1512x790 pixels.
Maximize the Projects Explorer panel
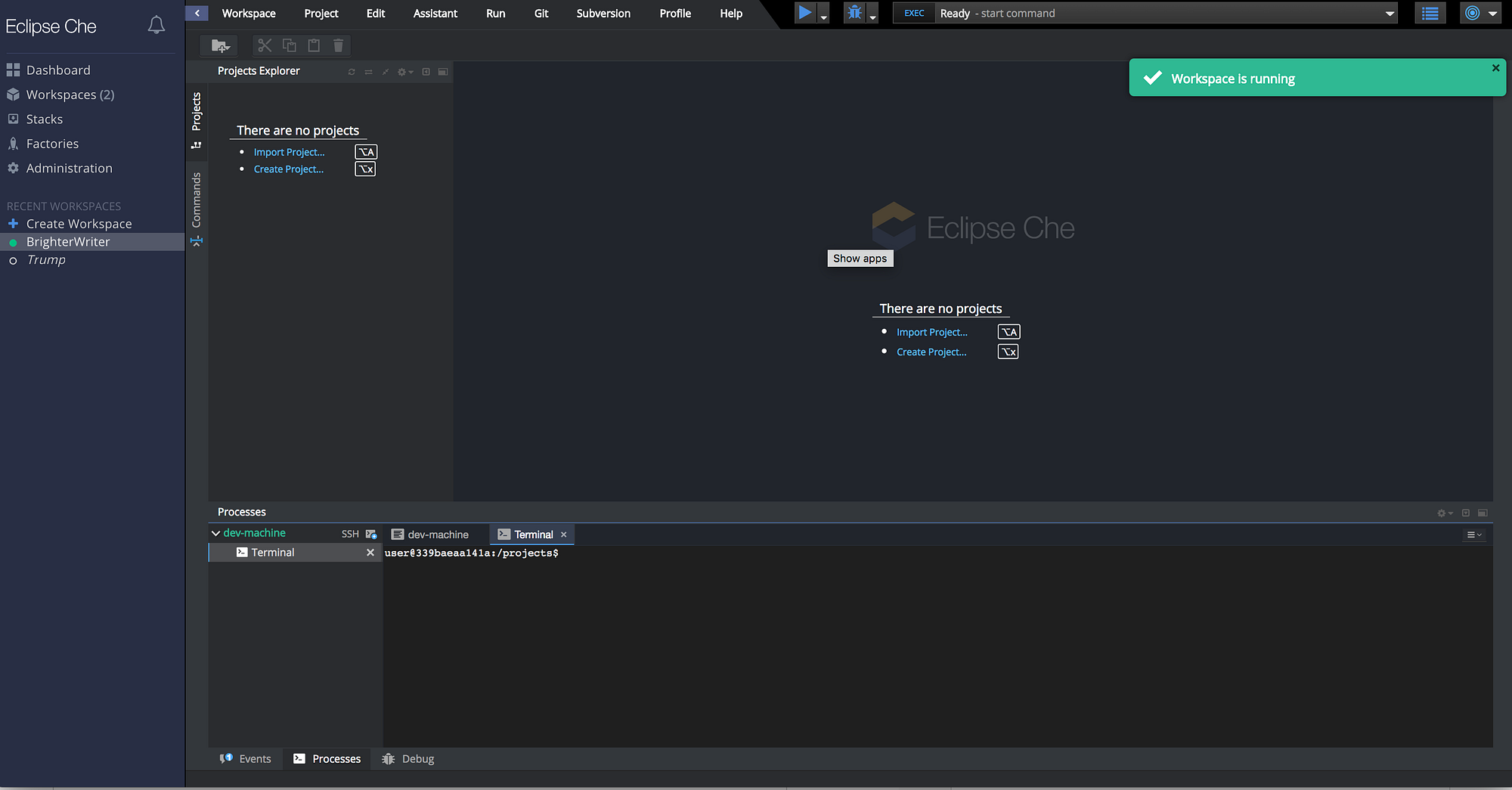(x=443, y=72)
